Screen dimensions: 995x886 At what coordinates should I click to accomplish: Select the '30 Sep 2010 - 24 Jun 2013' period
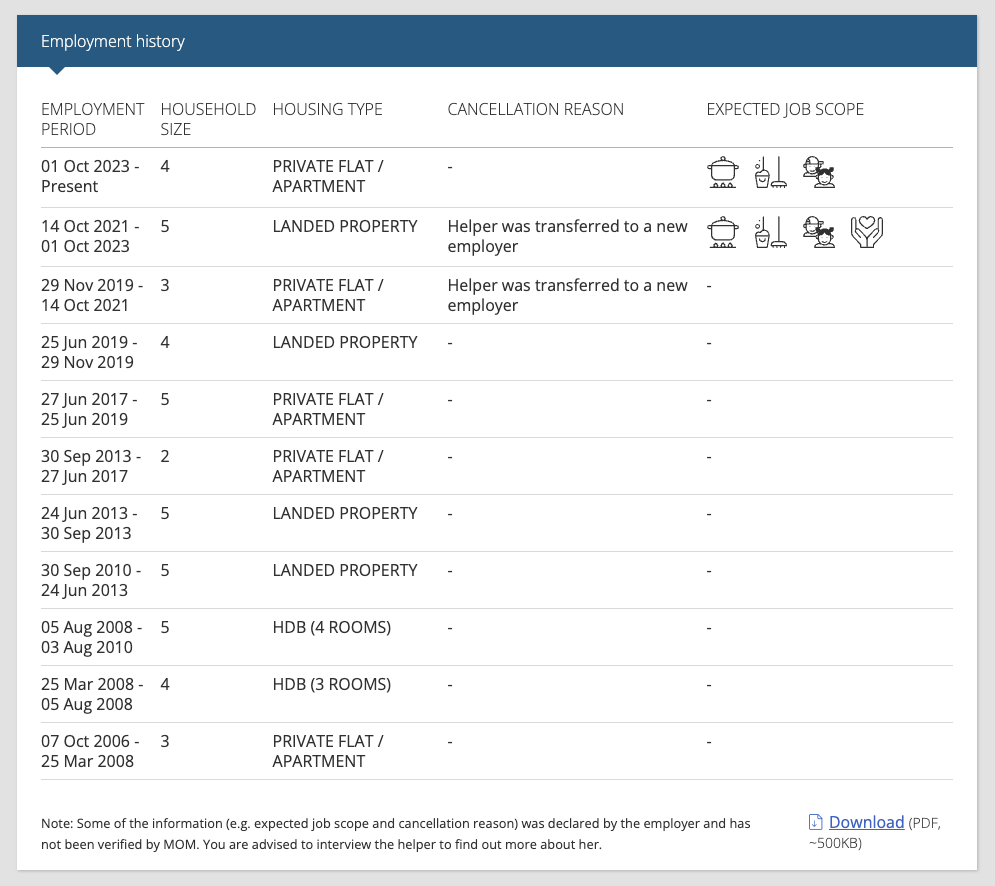91,580
